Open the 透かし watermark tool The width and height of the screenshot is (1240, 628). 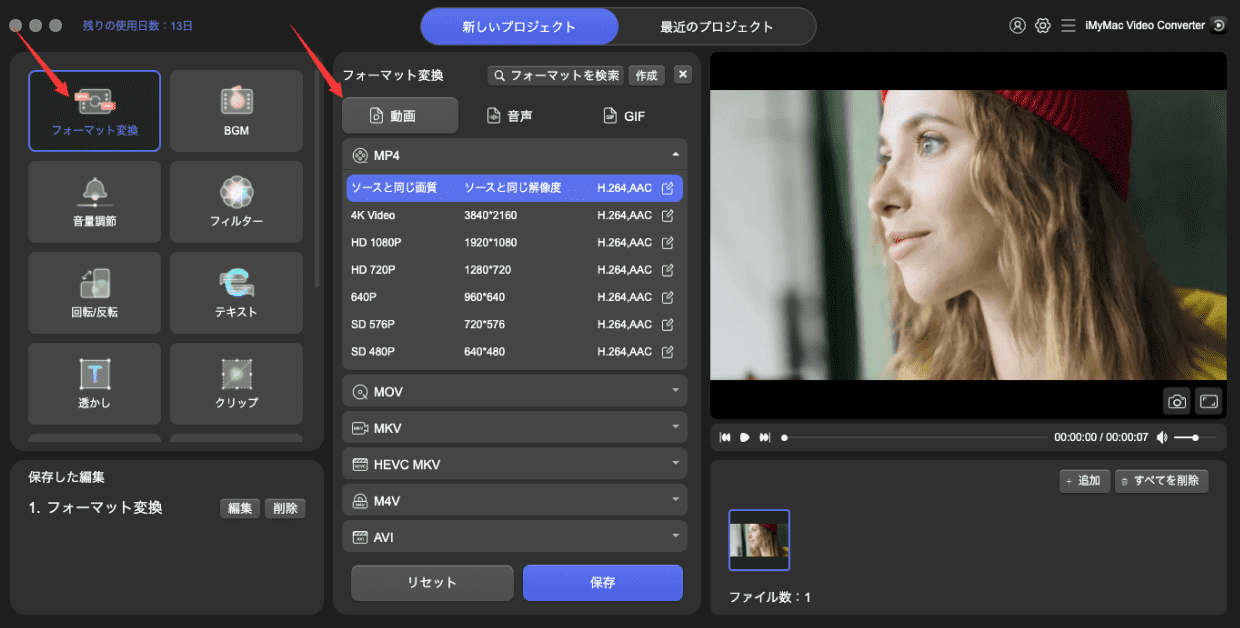click(94, 383)
